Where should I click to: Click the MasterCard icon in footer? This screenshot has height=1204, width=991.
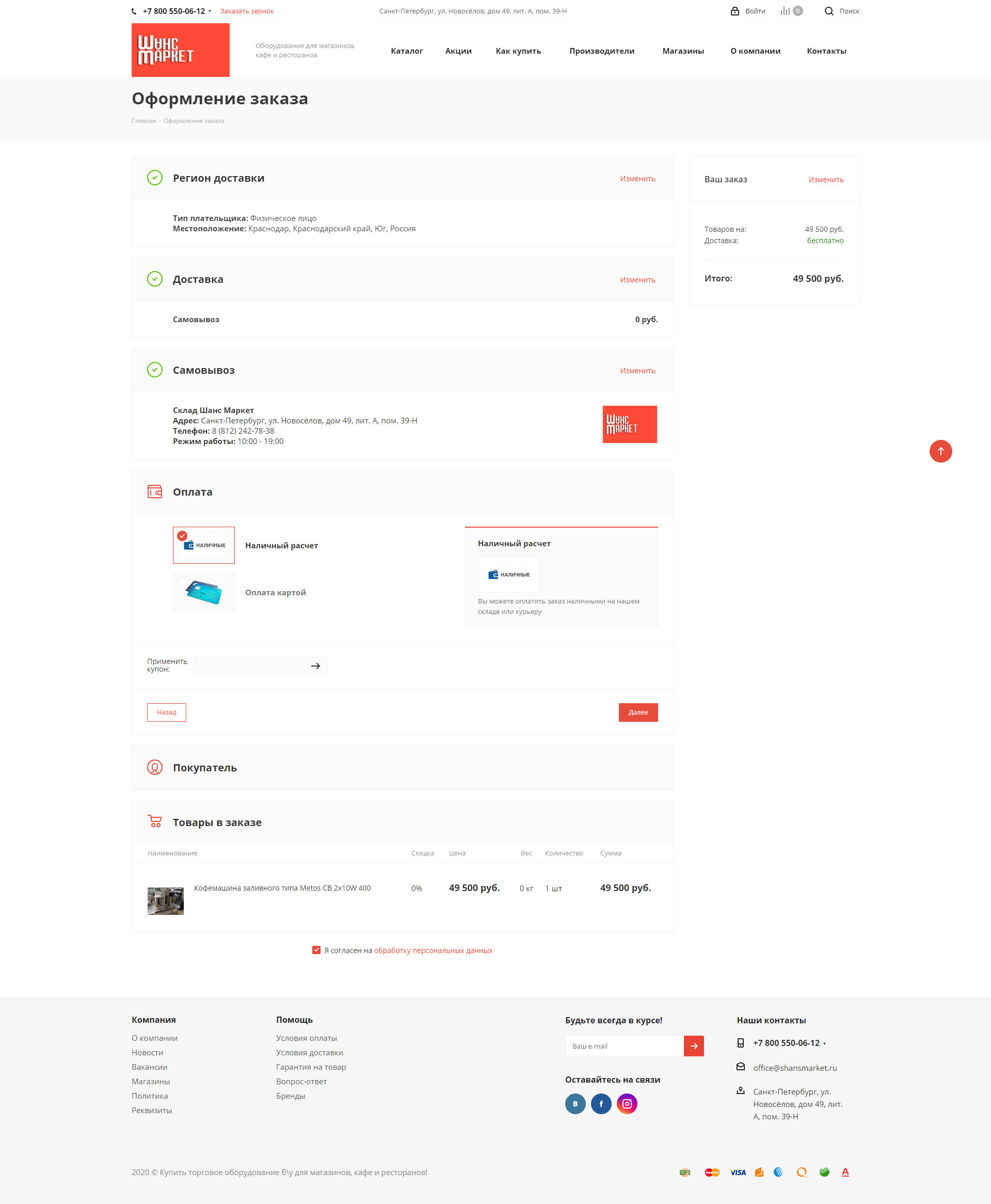712,1172
